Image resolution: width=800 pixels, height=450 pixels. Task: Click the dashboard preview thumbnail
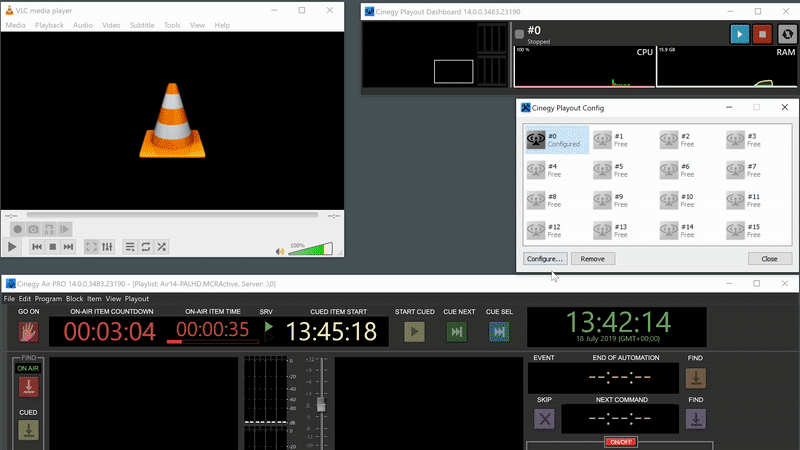click(454, 71)
